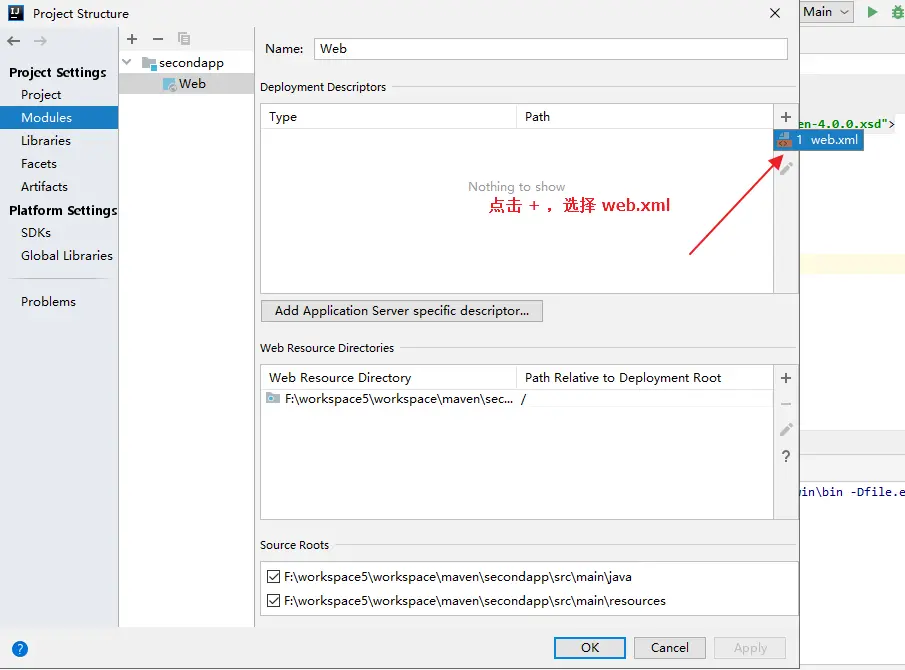The width and height of the screenshot is (905, 670).
Task: Copy the selected module with the duplicate icon
Action: click(184, 39)
